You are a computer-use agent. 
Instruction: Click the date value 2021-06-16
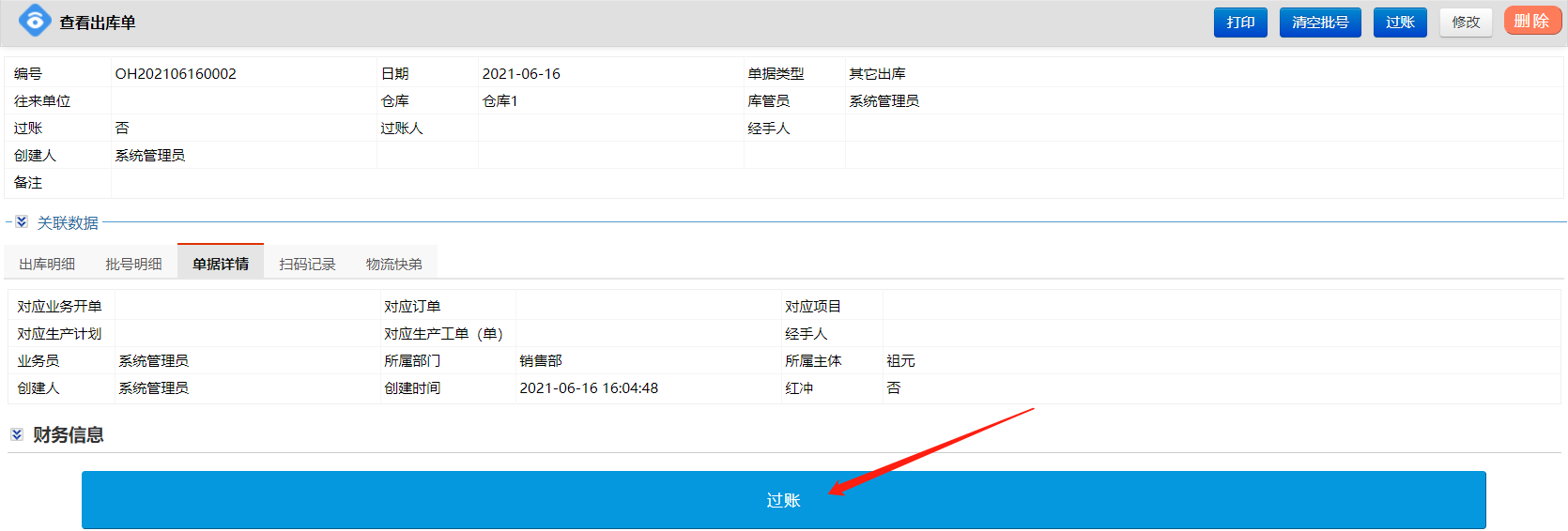[521, 73]
